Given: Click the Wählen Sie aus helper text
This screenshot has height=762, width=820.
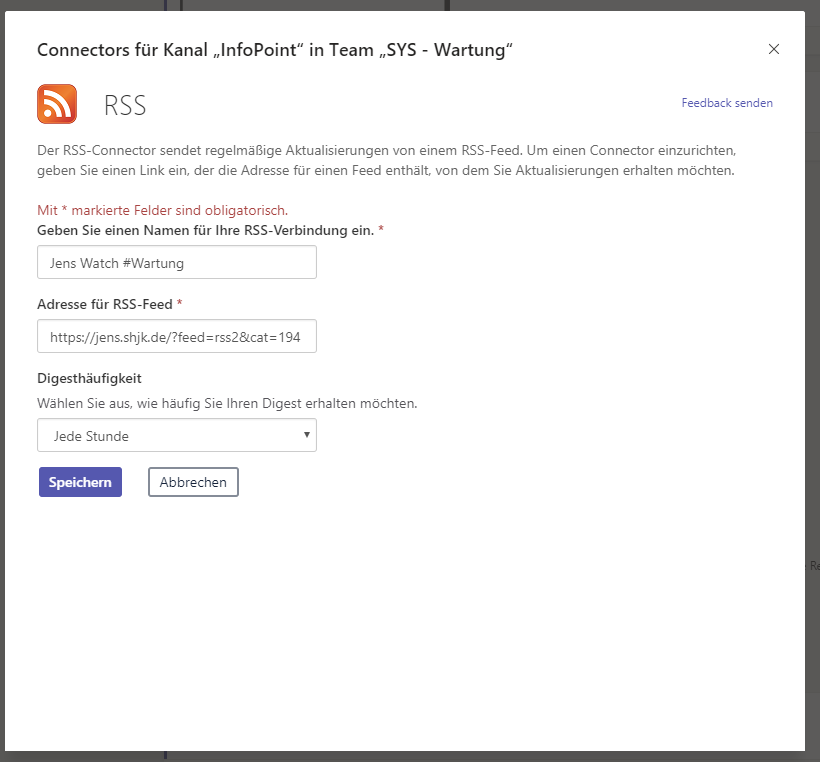Looking at the screenshot, I should [227, 404].
